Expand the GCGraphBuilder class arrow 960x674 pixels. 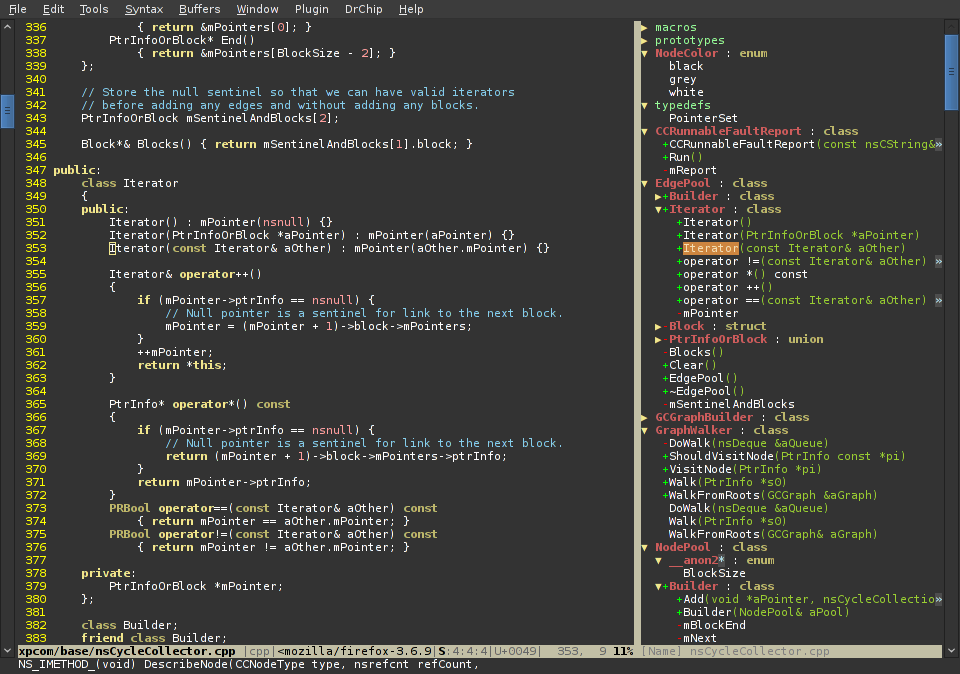[x=645, y=417]
